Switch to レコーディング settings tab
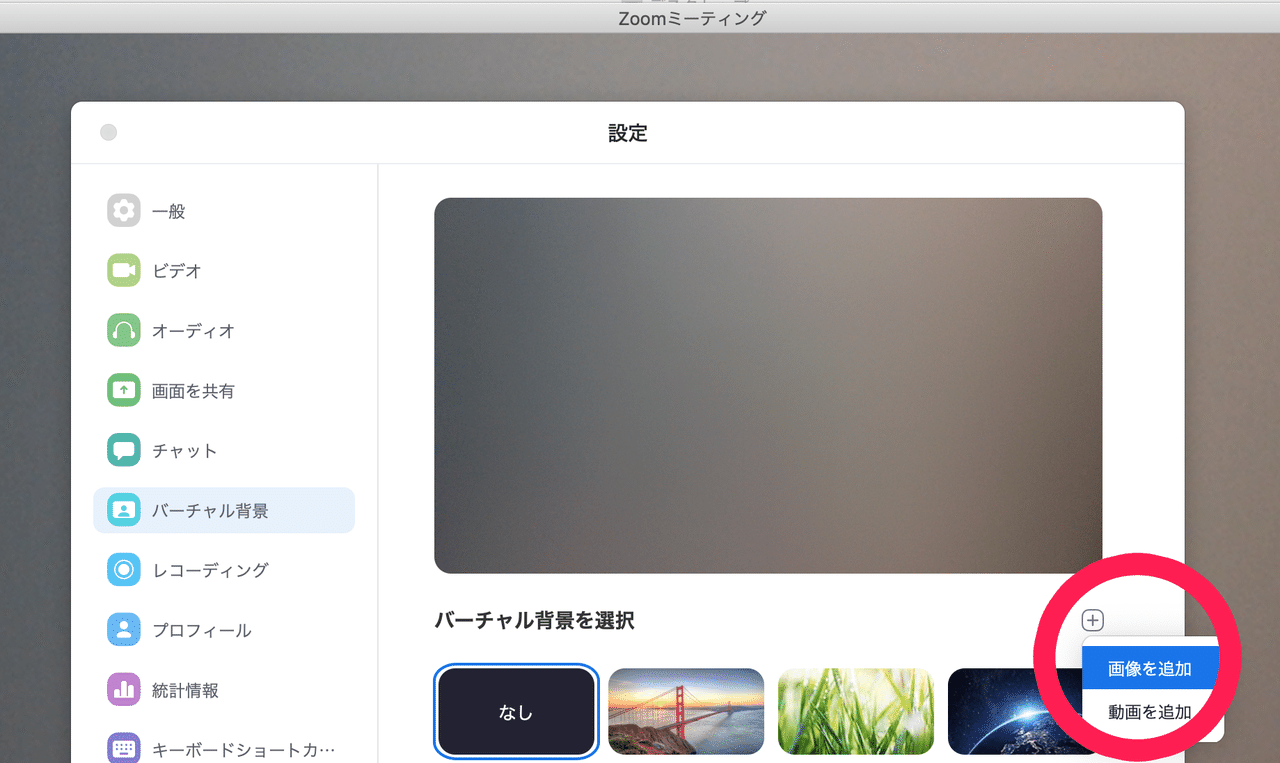 tap(224, 570)
